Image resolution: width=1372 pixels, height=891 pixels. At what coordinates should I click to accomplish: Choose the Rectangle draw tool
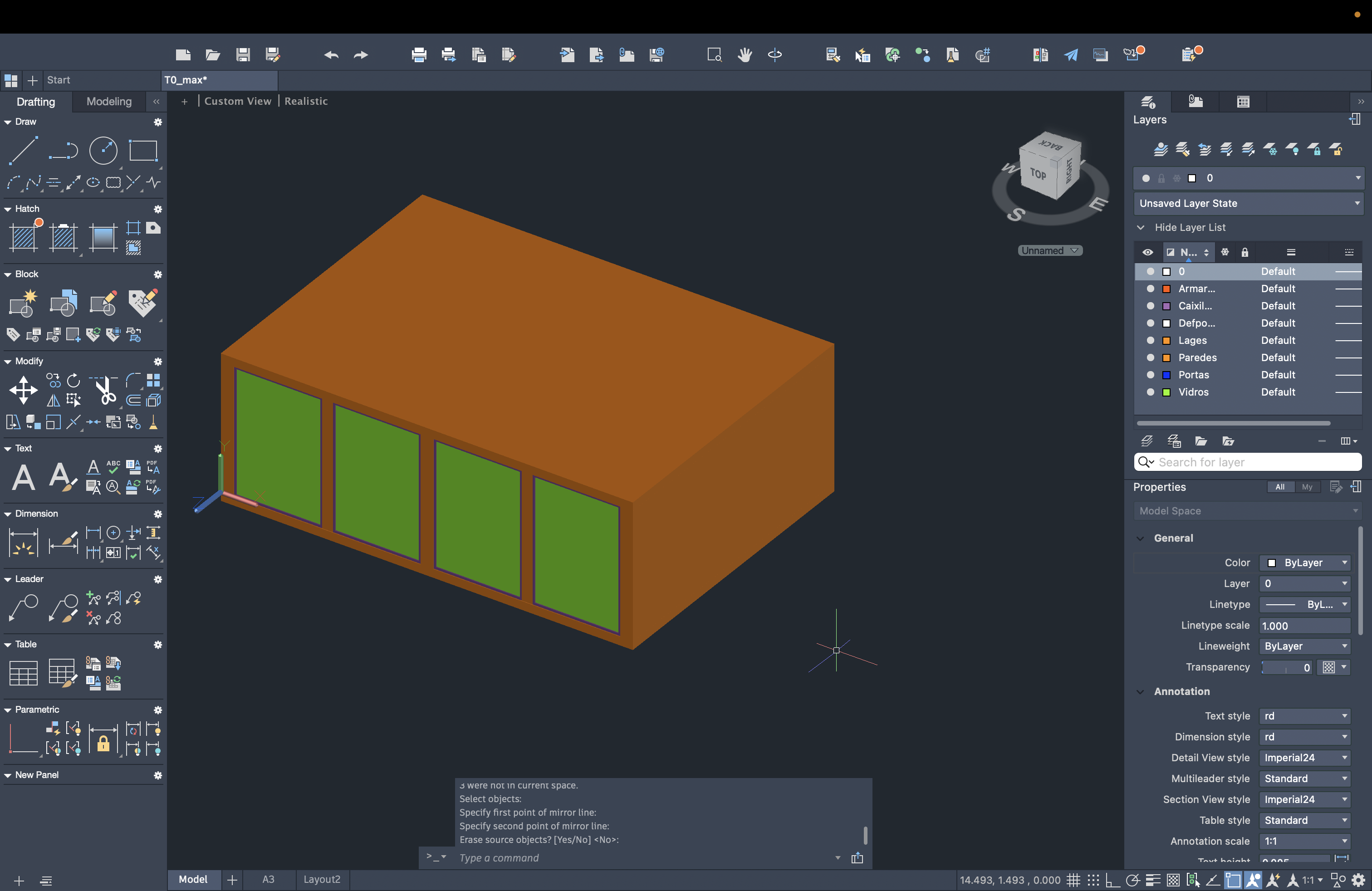(143, 151)
